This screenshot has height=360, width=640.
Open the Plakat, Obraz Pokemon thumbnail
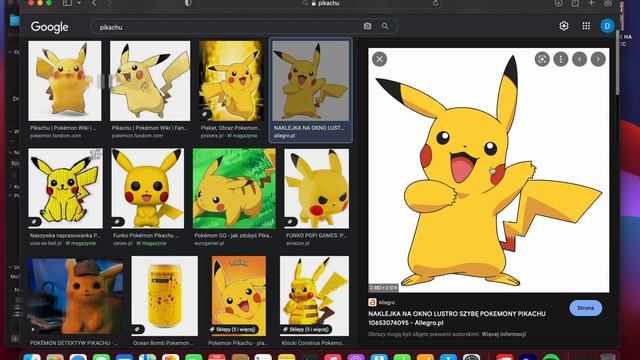point(231,81)
